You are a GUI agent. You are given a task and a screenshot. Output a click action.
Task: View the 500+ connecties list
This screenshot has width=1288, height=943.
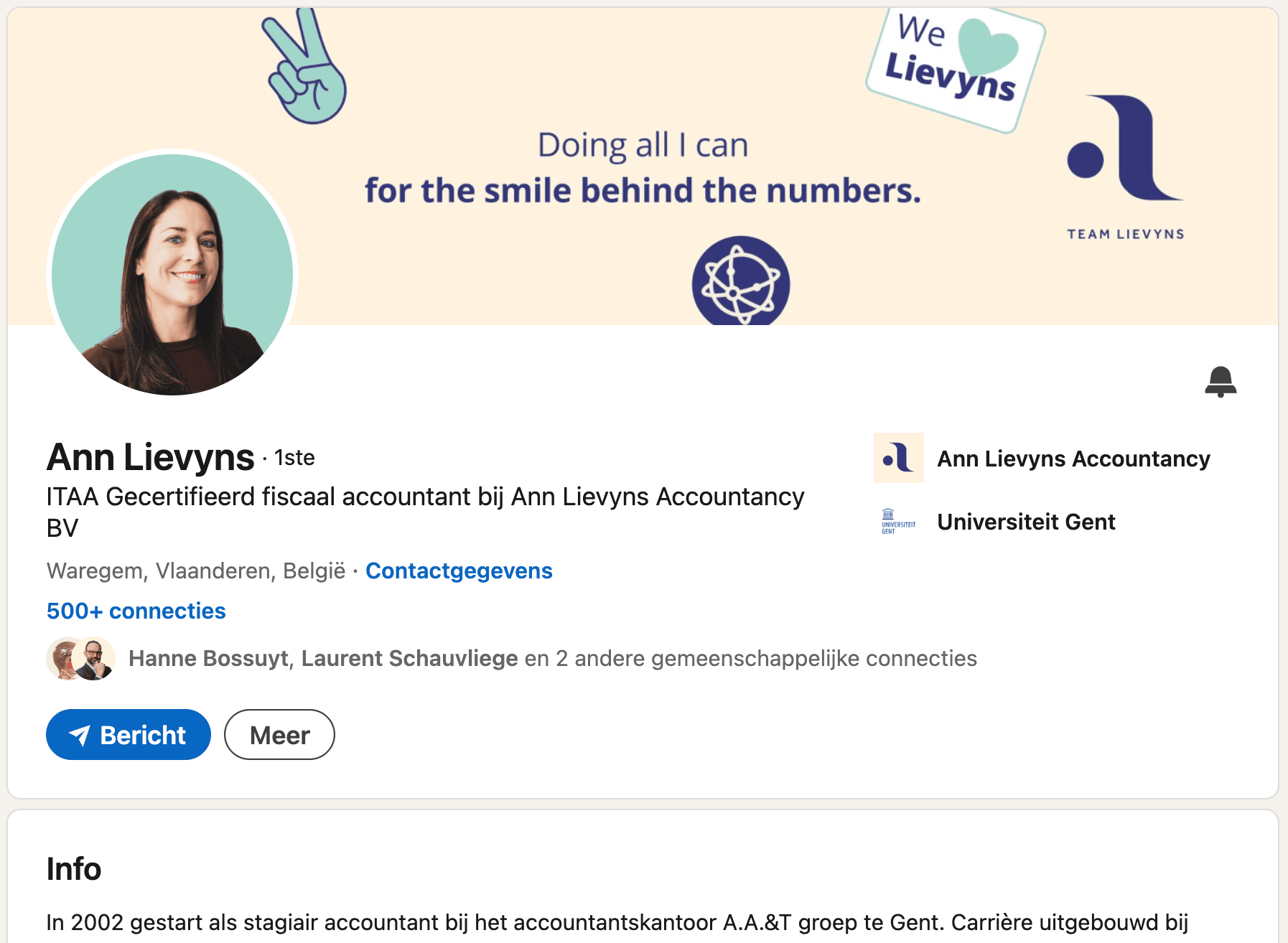tap(136, 611)
